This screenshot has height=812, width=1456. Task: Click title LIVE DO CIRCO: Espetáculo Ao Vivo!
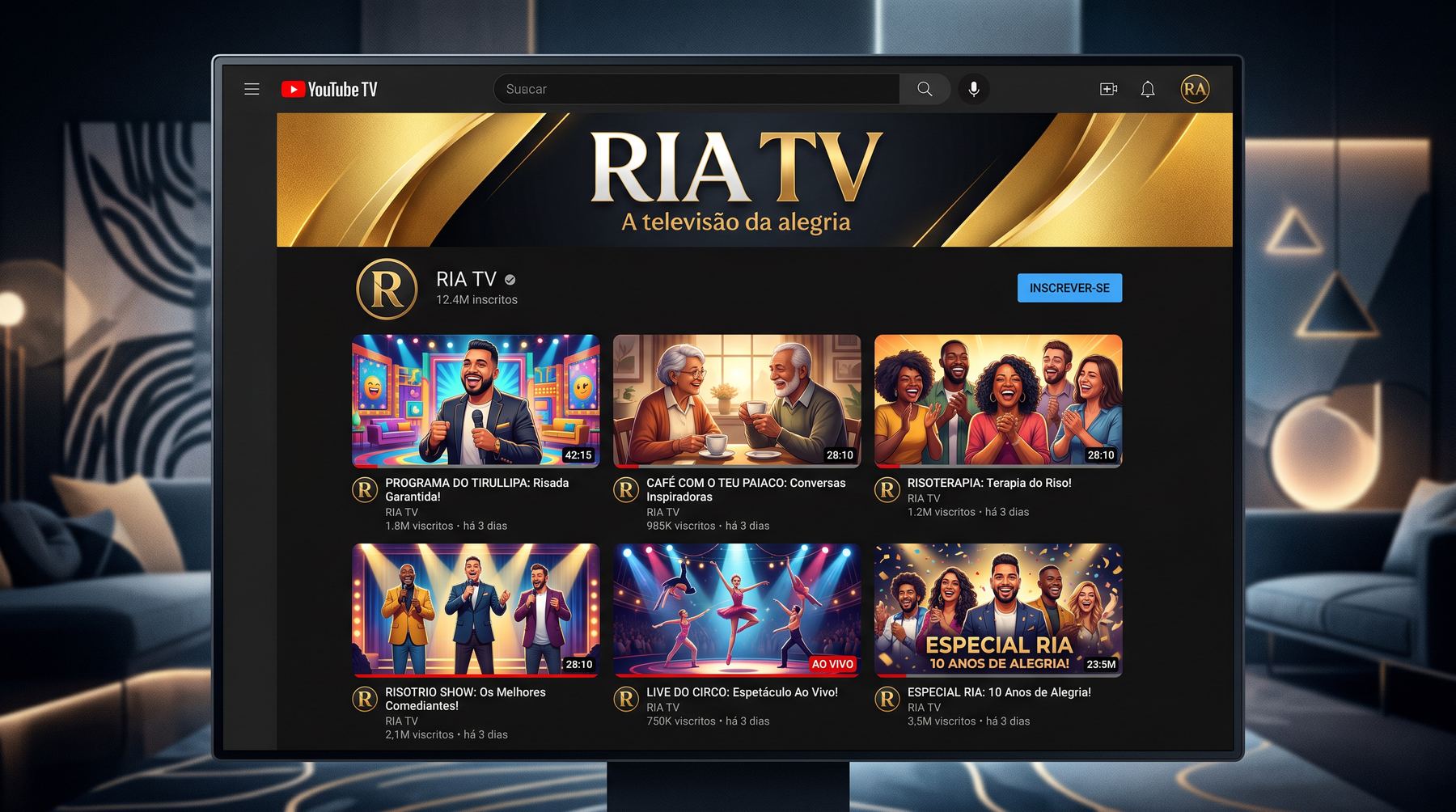click(x=742, y=692)
